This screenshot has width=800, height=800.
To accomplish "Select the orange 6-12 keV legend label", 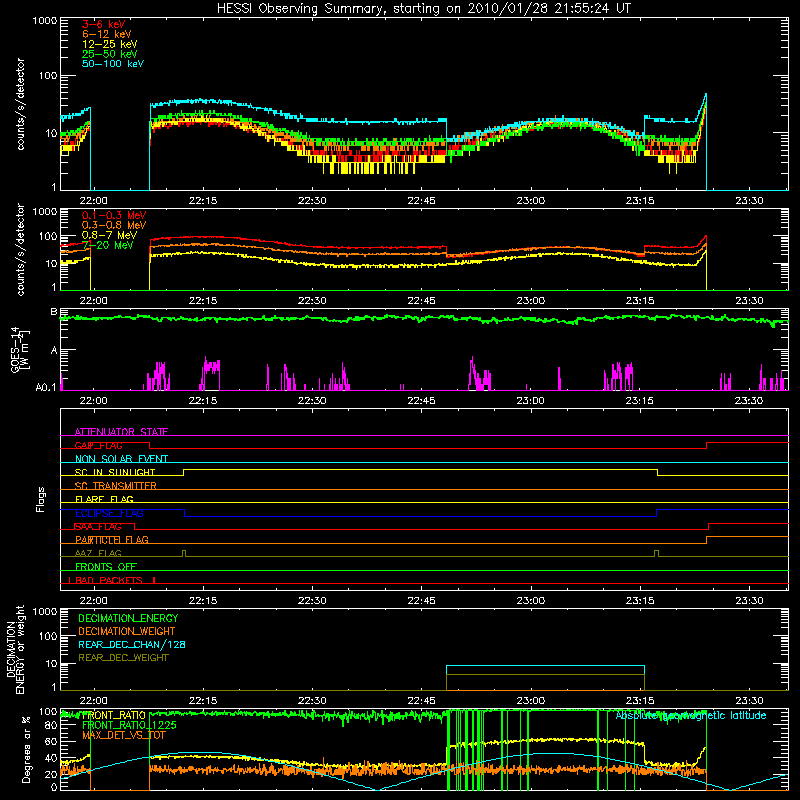I will tap(107, 34).
